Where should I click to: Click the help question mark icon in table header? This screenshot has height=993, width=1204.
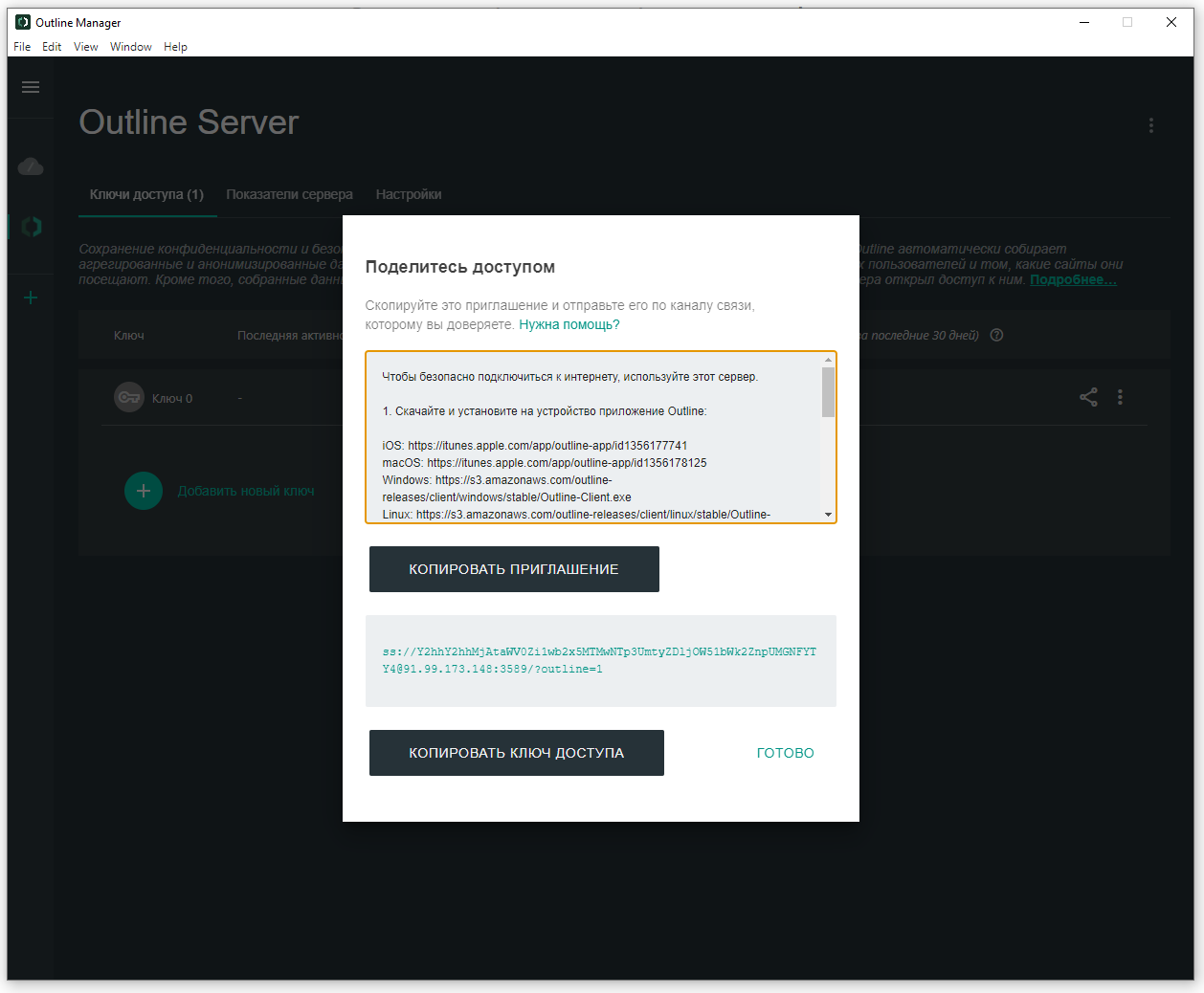click(996, 335)
